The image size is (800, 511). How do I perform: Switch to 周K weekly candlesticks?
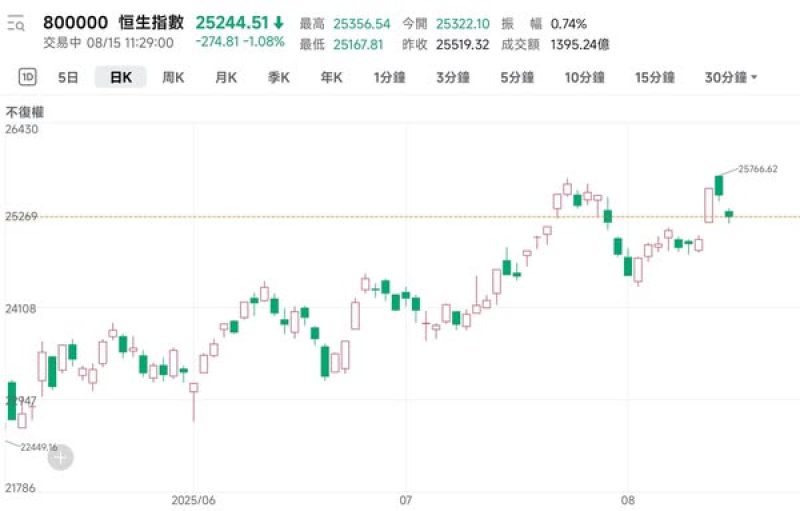click(x=173, y=77)
